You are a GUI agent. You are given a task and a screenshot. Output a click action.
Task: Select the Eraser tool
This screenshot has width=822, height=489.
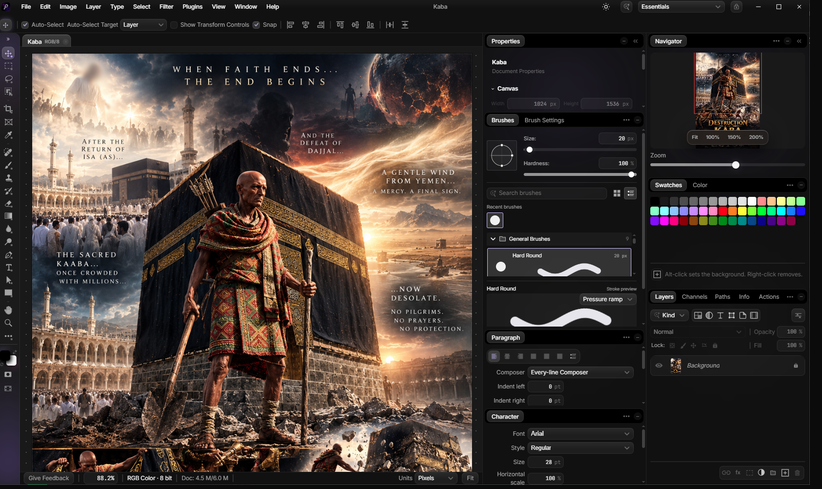tap(8, 203)
